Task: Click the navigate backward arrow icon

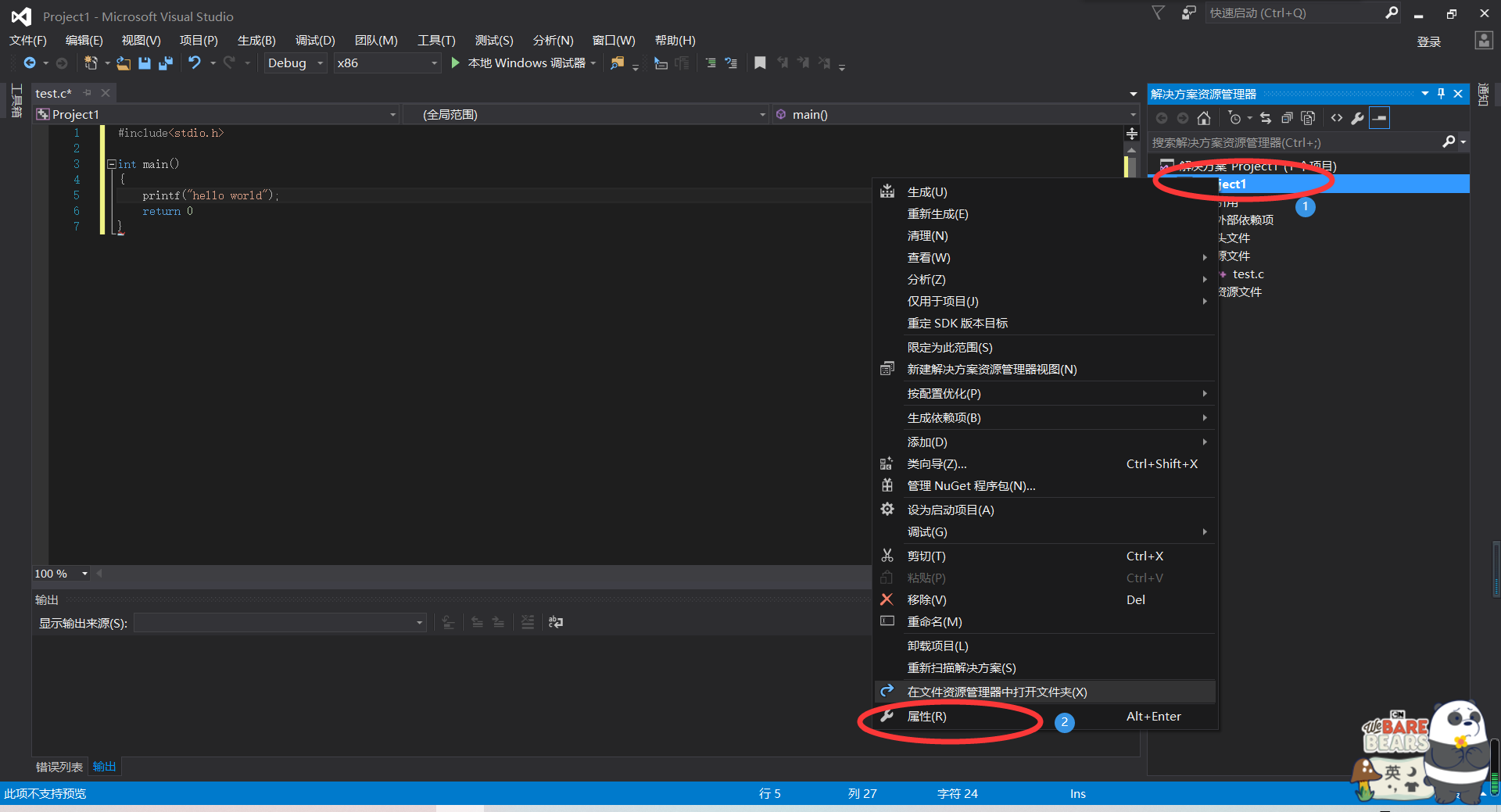Action: [30, 63]
